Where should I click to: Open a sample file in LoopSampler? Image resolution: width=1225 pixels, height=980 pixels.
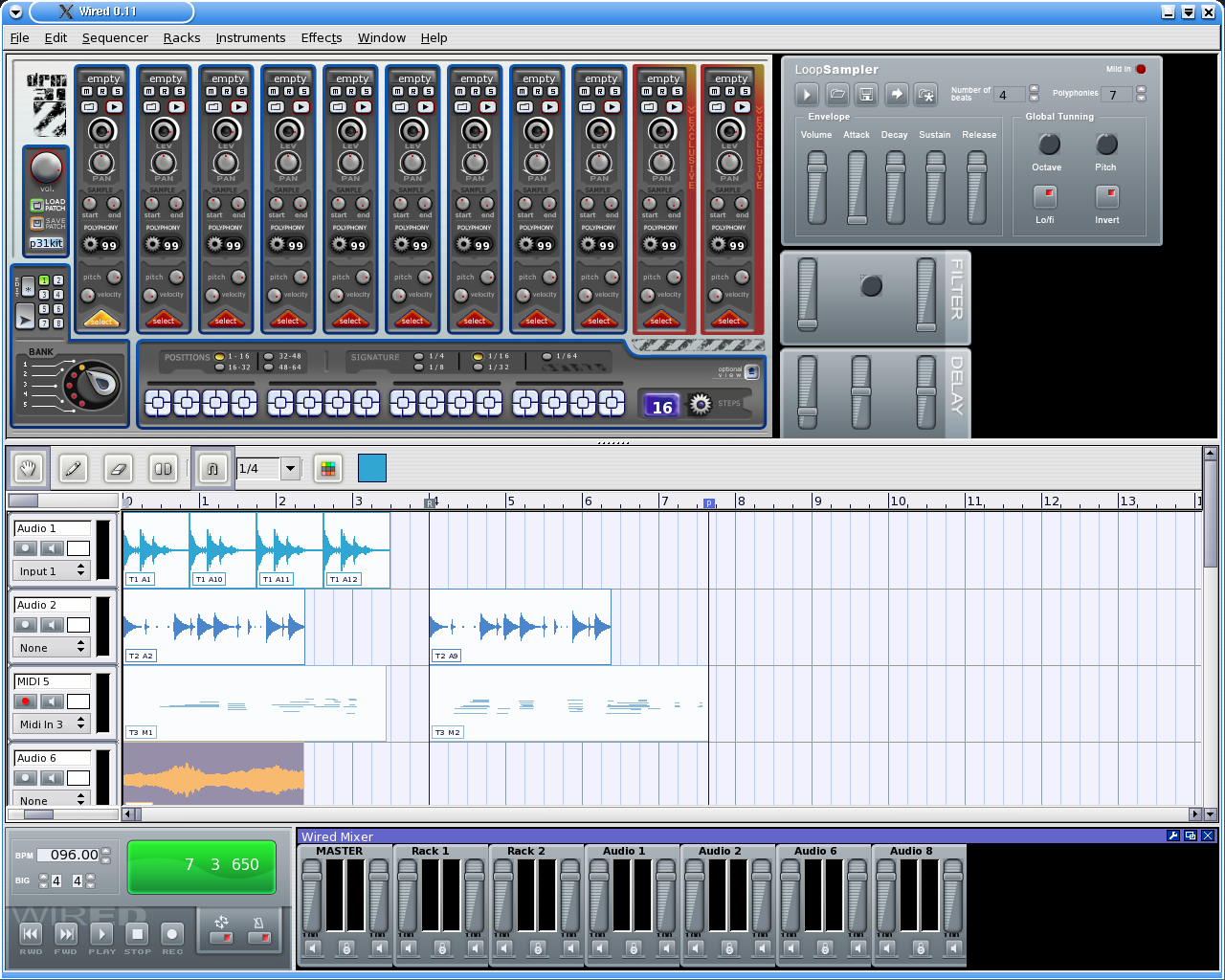836,94
